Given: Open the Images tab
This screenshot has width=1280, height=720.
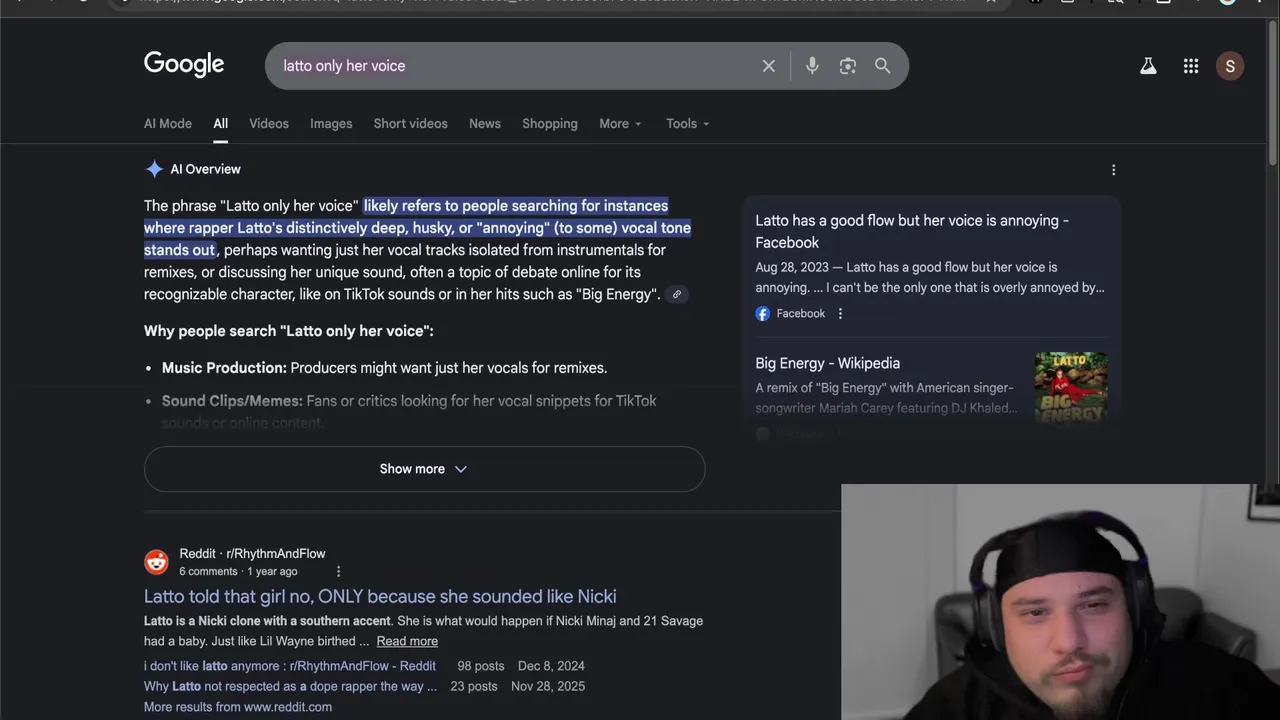Looking at the screenshot, I should pos(331,124).
